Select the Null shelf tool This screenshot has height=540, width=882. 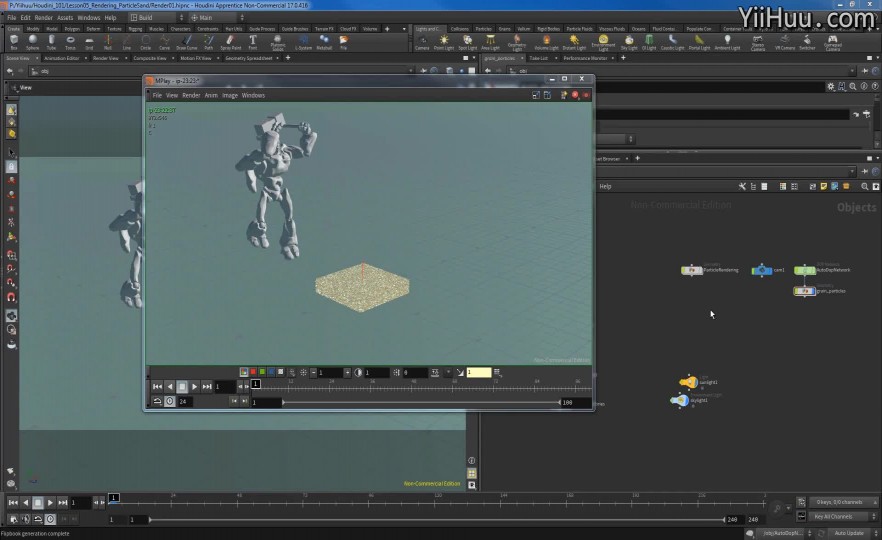pos(107,42)
